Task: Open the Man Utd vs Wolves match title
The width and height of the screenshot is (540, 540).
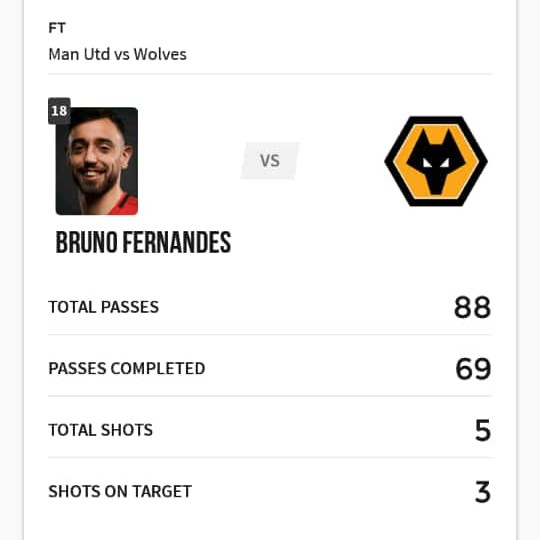Action: pyautogui.click(x=117, y=54)
